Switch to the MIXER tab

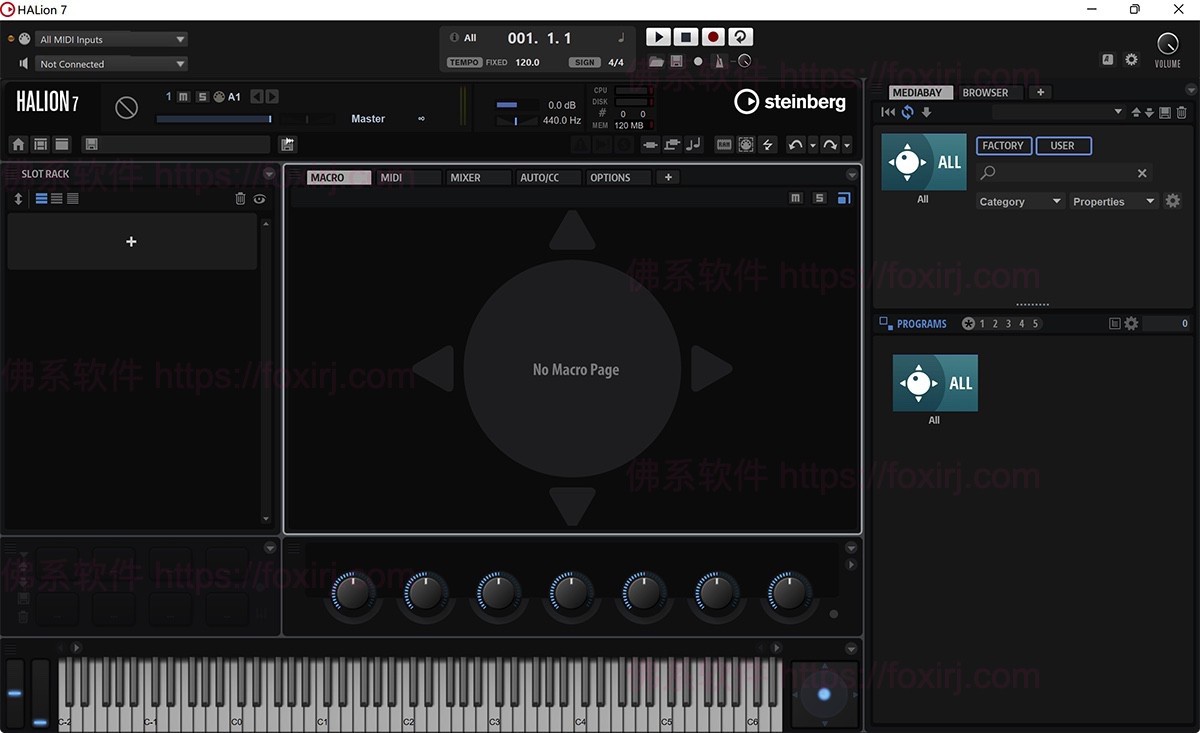point(465,178)
